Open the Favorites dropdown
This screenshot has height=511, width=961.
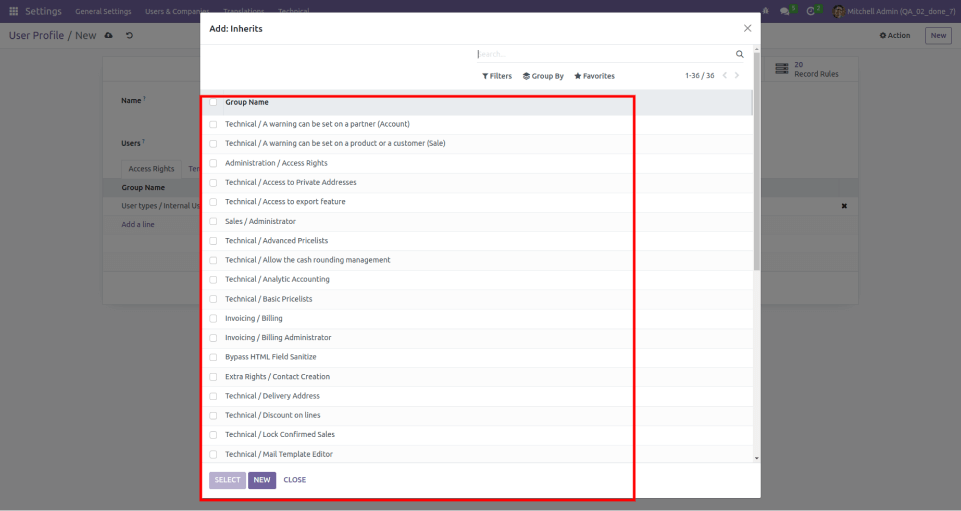(594, 76)
